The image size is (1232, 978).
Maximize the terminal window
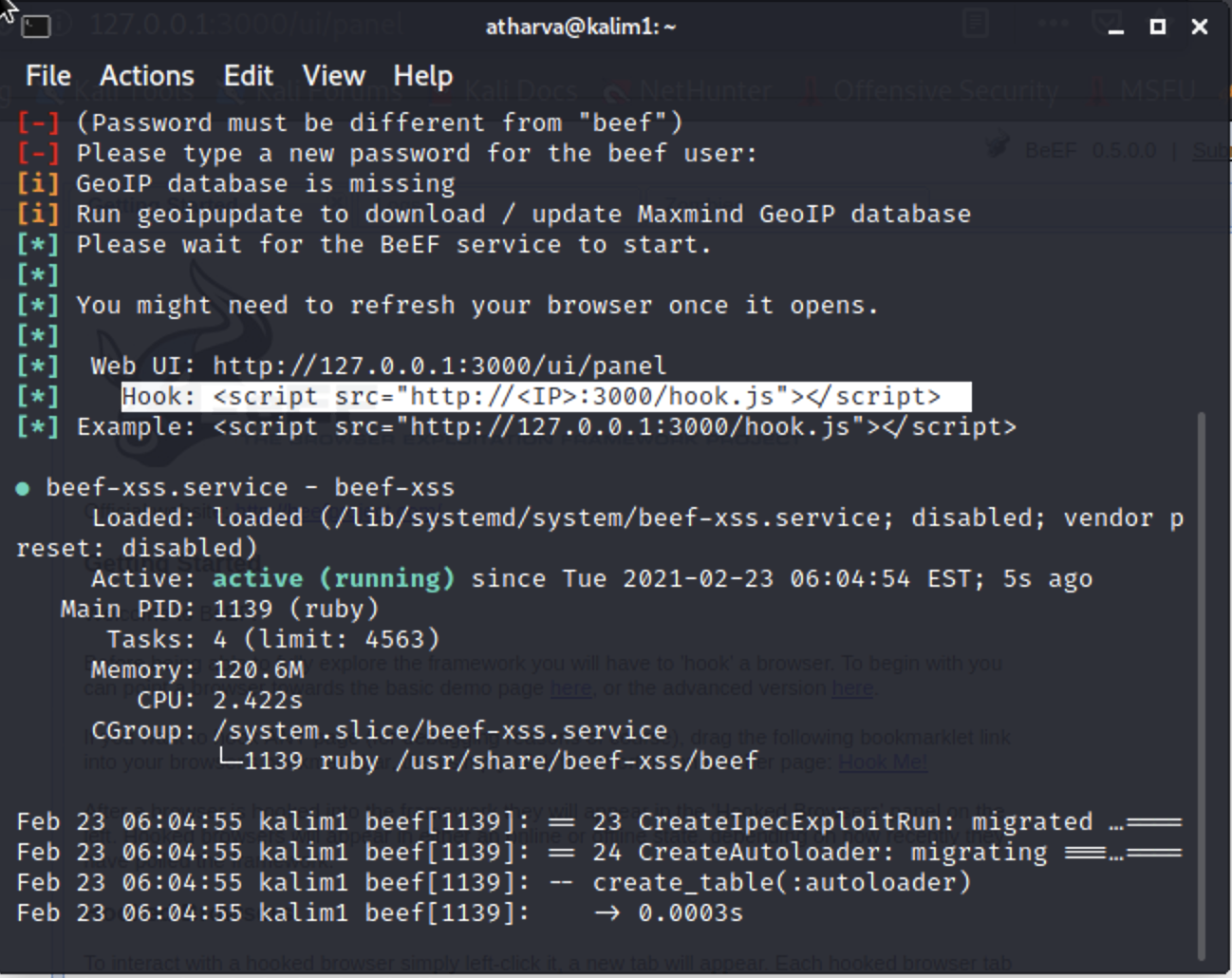1158,27
